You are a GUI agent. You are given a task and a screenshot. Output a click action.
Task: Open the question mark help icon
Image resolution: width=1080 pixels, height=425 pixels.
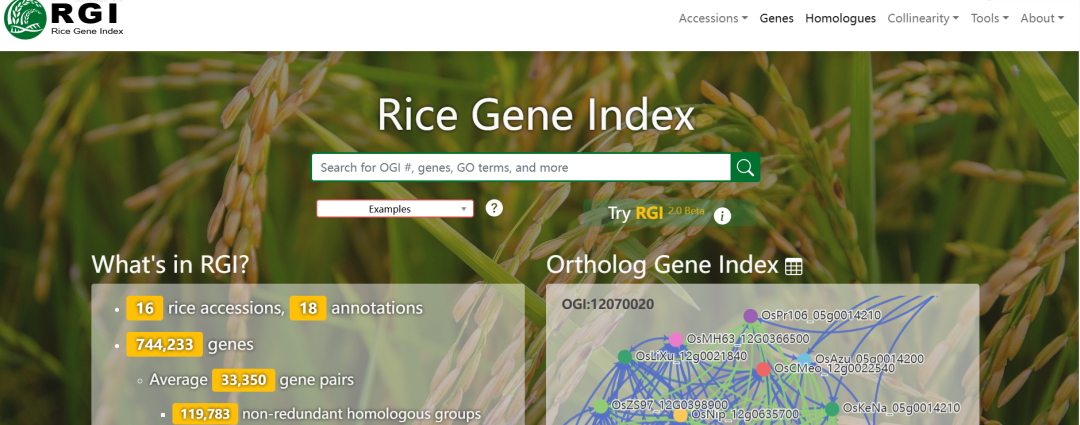click(x=494, y=208)
